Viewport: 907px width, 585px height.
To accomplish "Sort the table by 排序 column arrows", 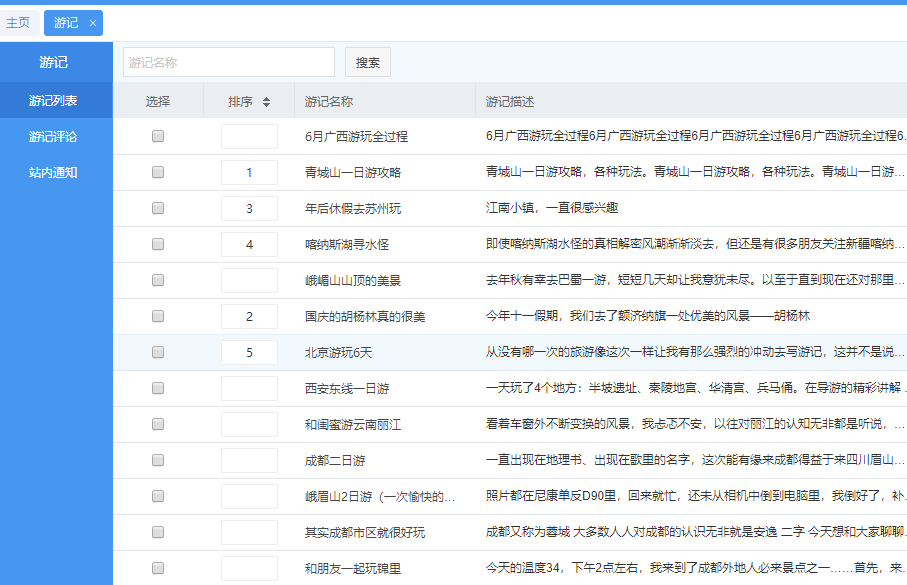I will [x=266, y=102].
